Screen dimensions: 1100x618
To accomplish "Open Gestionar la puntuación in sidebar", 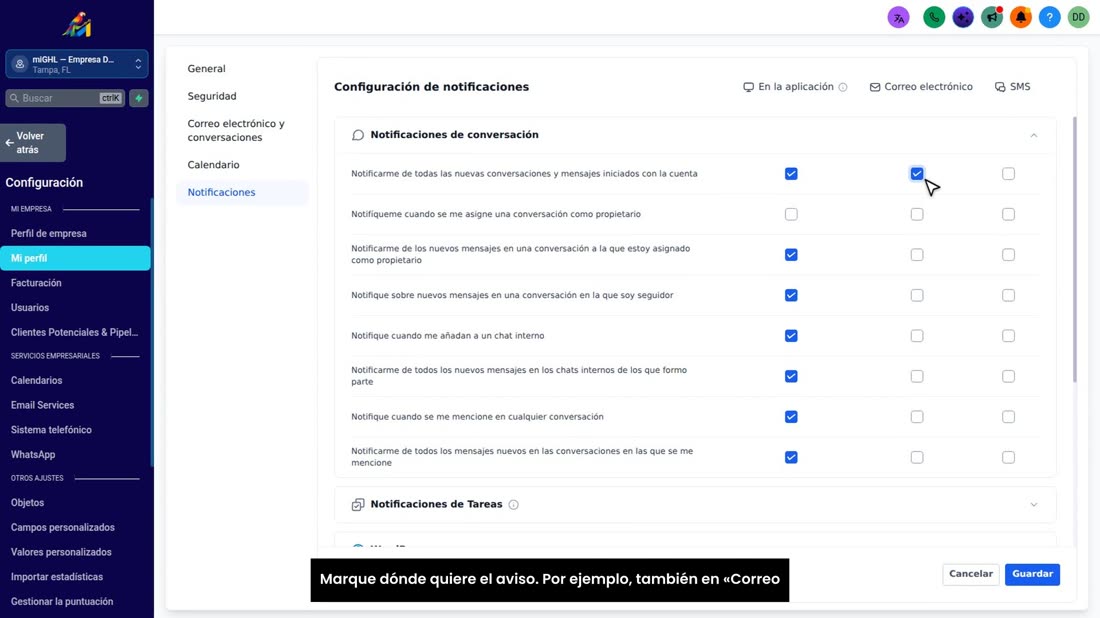I will click(62, 601).
